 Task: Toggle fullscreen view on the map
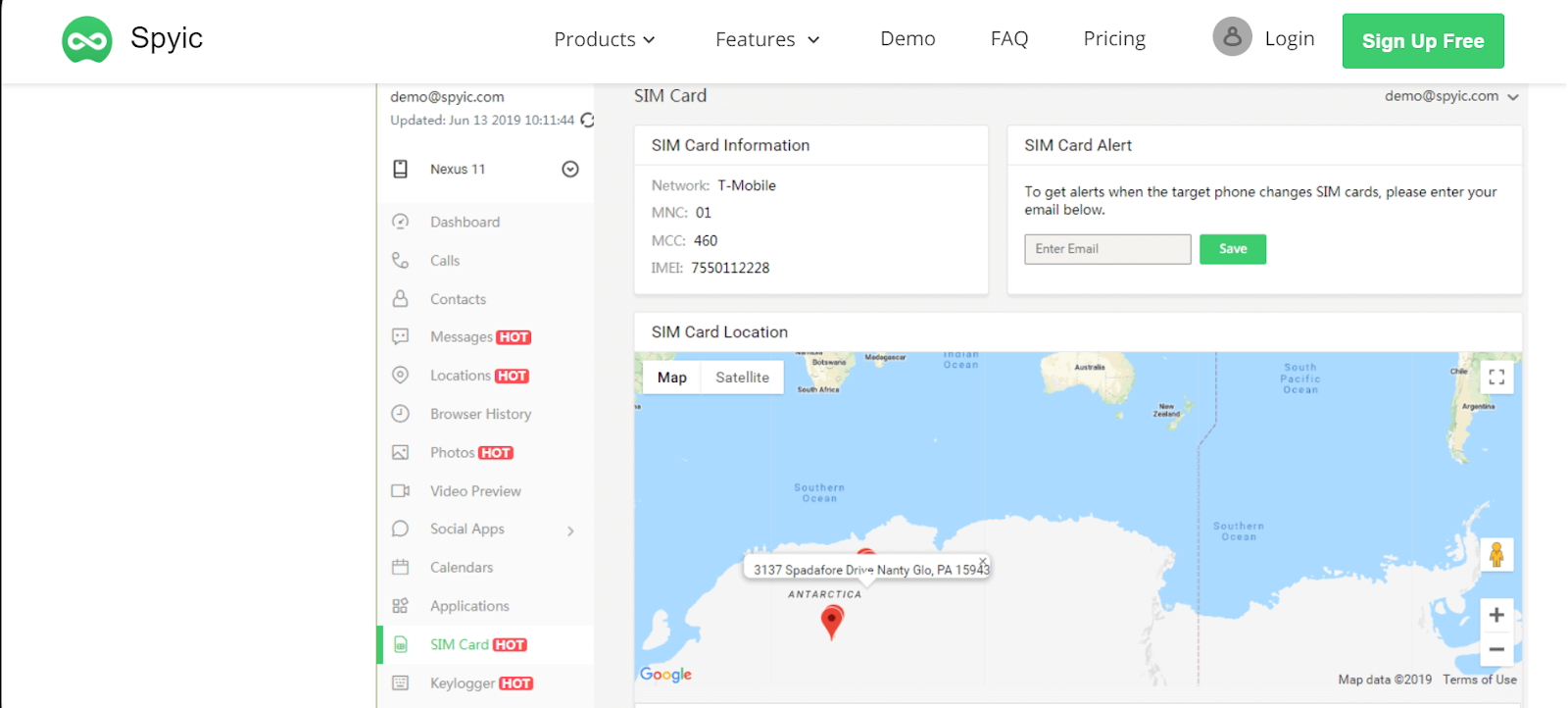(x=1496, y=377)
